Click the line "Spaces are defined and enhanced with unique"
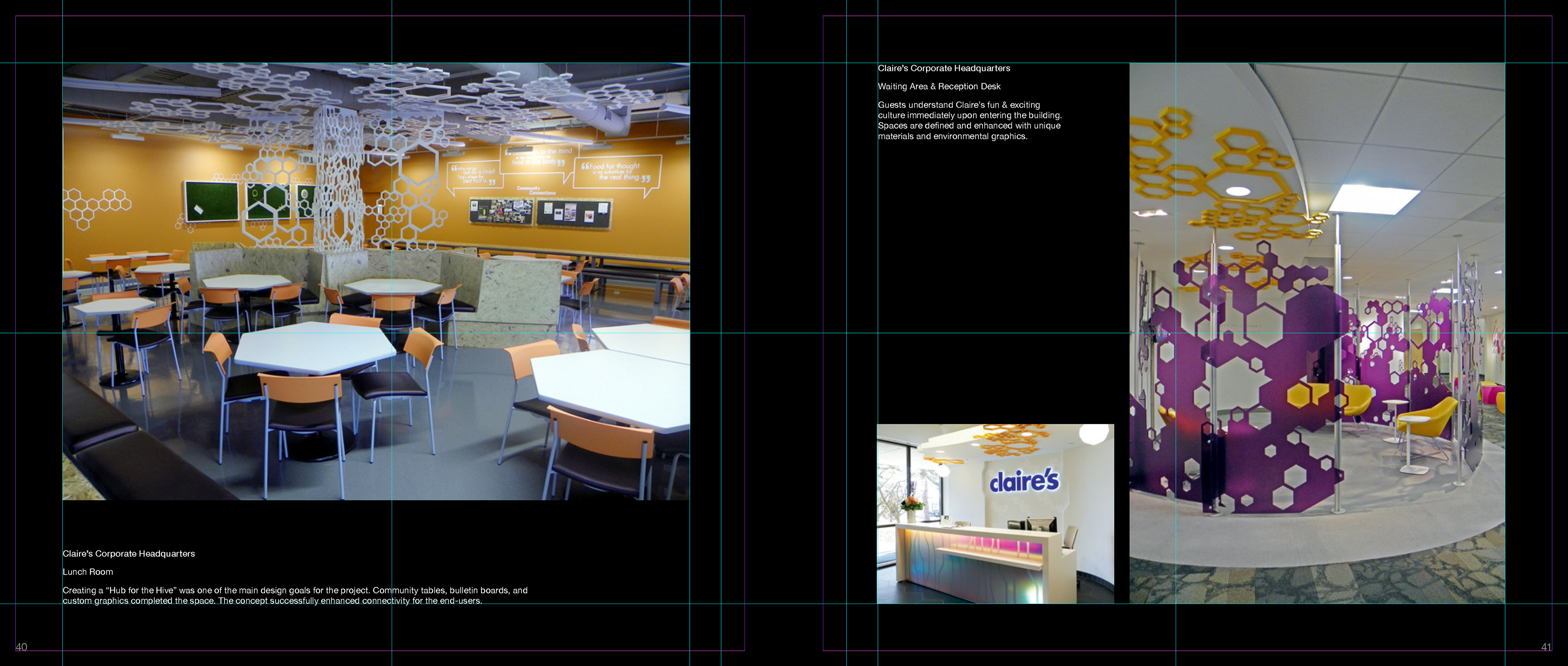 tap(969, 125)
